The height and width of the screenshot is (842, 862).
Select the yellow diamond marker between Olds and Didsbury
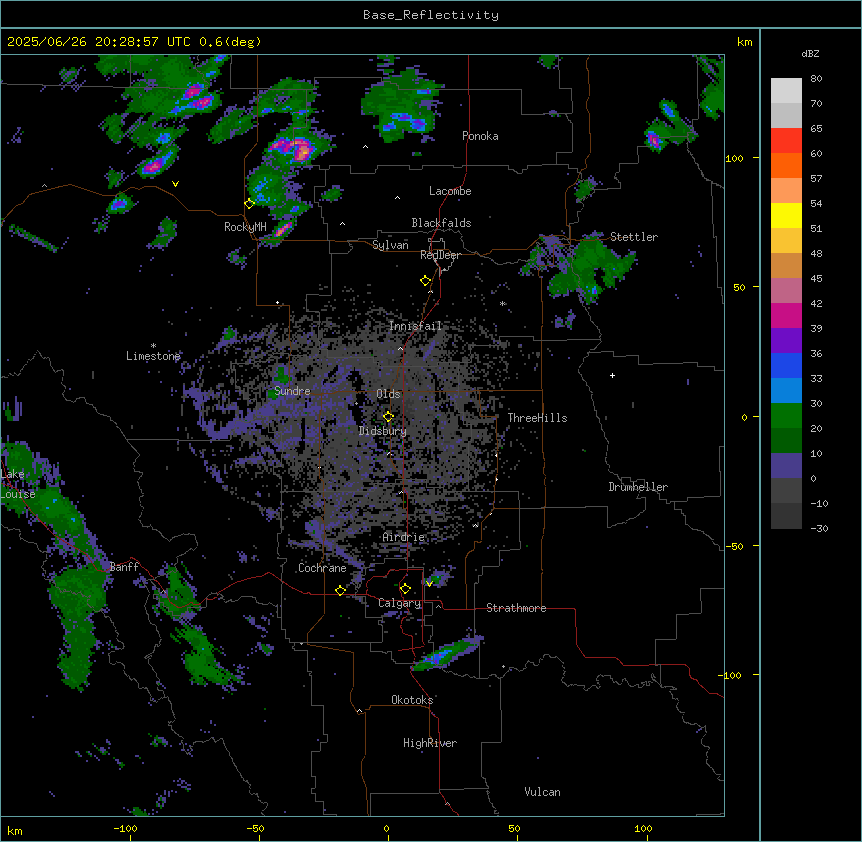click(388, 416)
